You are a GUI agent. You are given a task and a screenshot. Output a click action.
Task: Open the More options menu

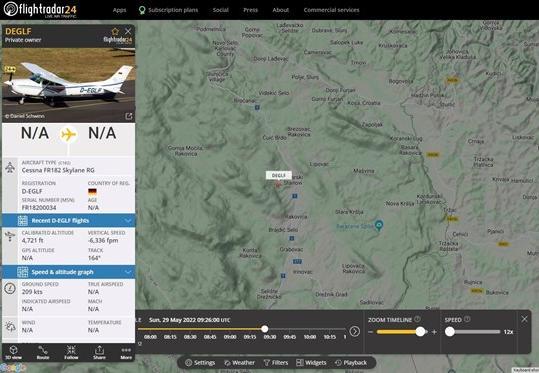pyautogui.click(x=126, y=352)
